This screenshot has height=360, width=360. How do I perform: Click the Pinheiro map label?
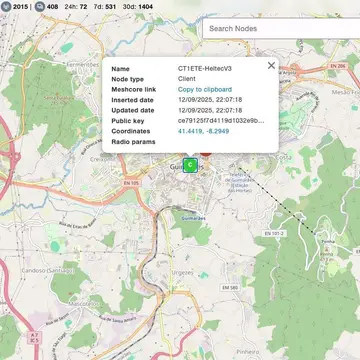[x=248, y=352]
